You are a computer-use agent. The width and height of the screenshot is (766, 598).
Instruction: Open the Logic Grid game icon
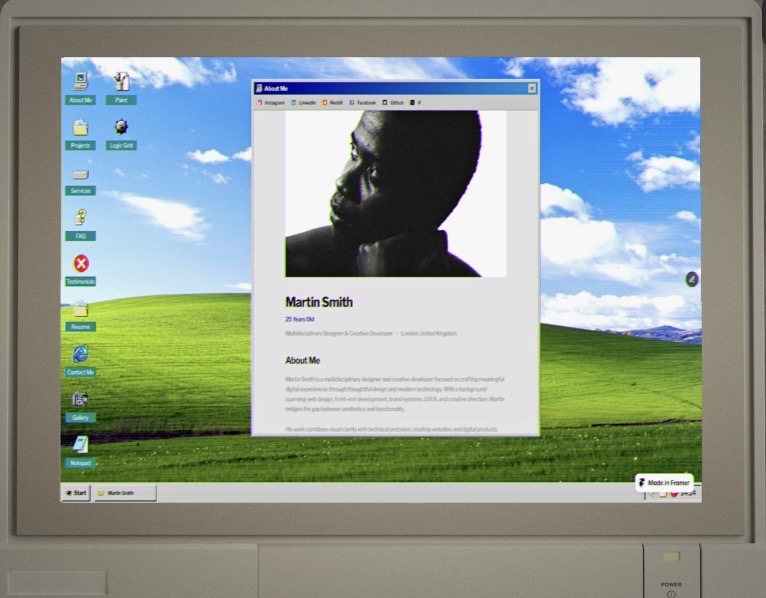(121, 133)
